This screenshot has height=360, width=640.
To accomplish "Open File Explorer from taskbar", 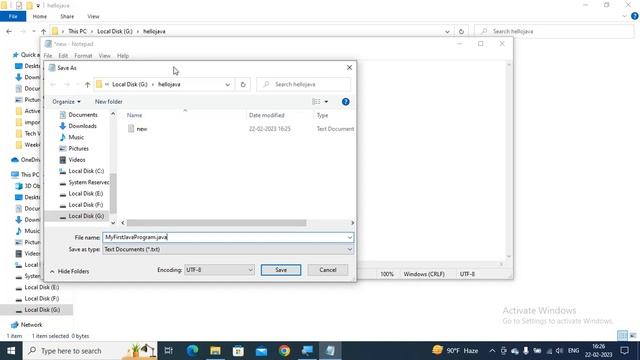I will coord(216,351).
